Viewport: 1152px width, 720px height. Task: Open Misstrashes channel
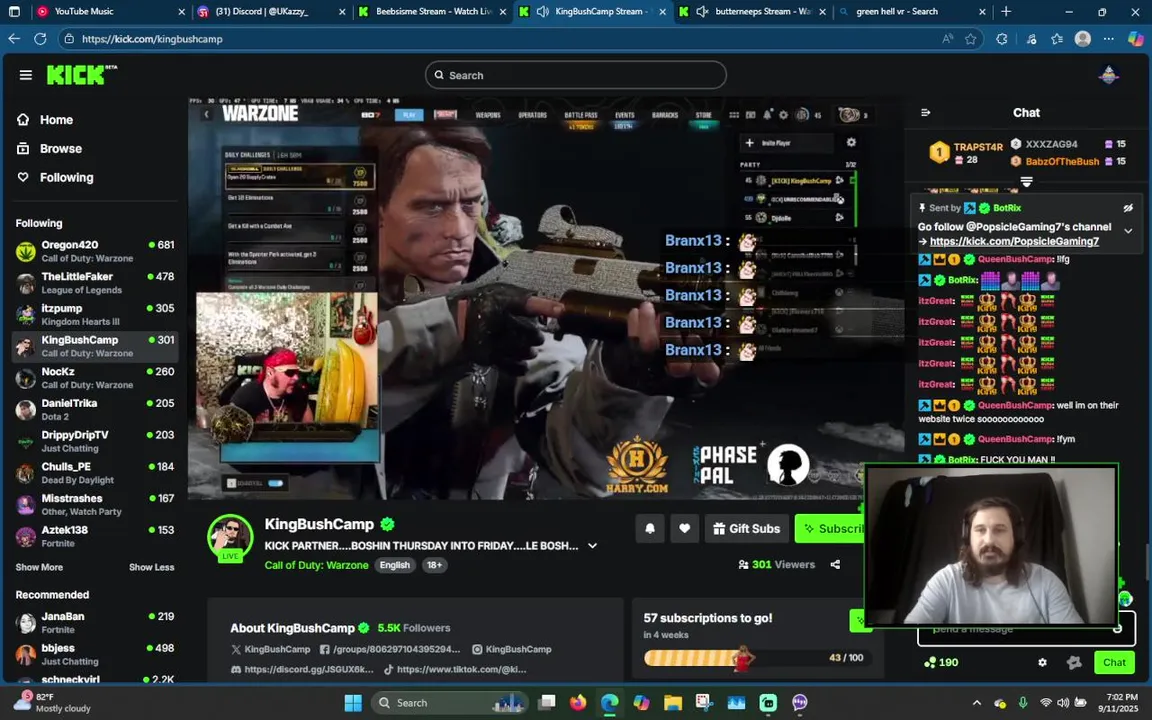click(x=95, y=504)
